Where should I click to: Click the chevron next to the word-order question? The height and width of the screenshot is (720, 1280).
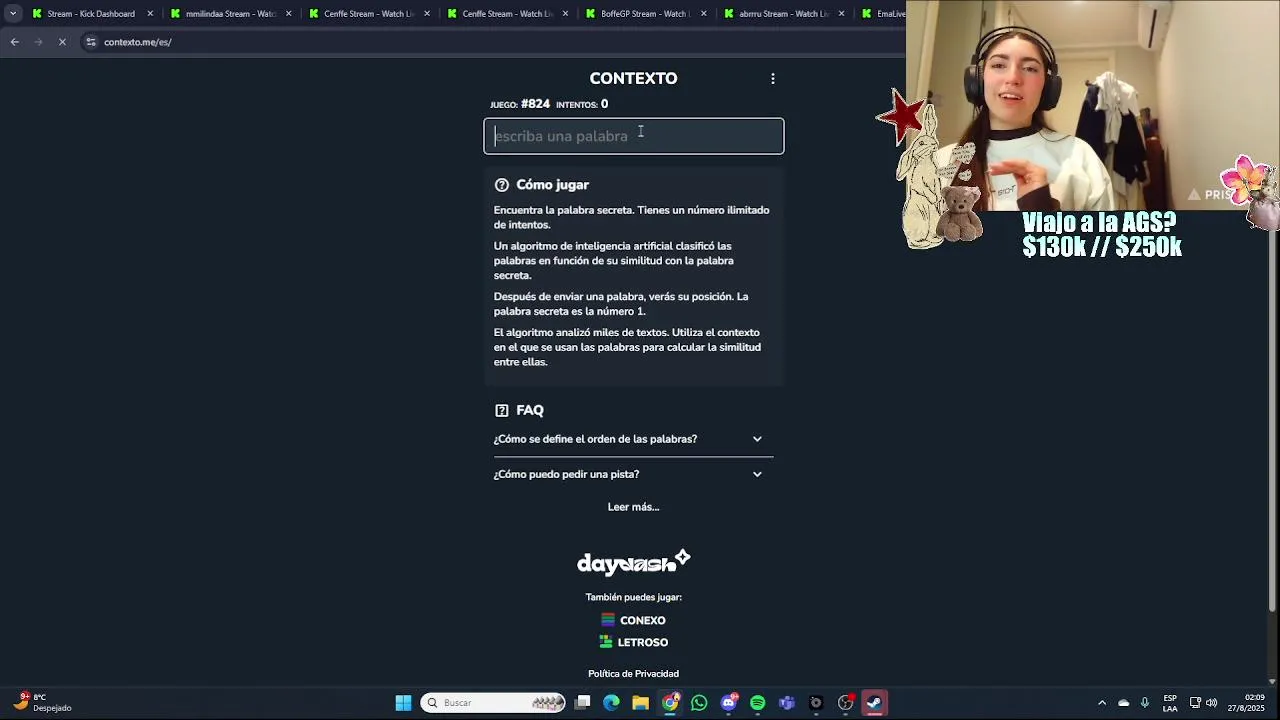click(x=757, y=439)
